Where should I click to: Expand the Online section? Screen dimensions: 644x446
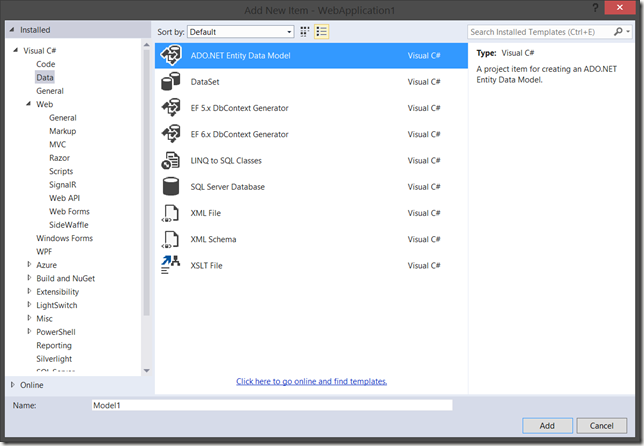[12, 385]
